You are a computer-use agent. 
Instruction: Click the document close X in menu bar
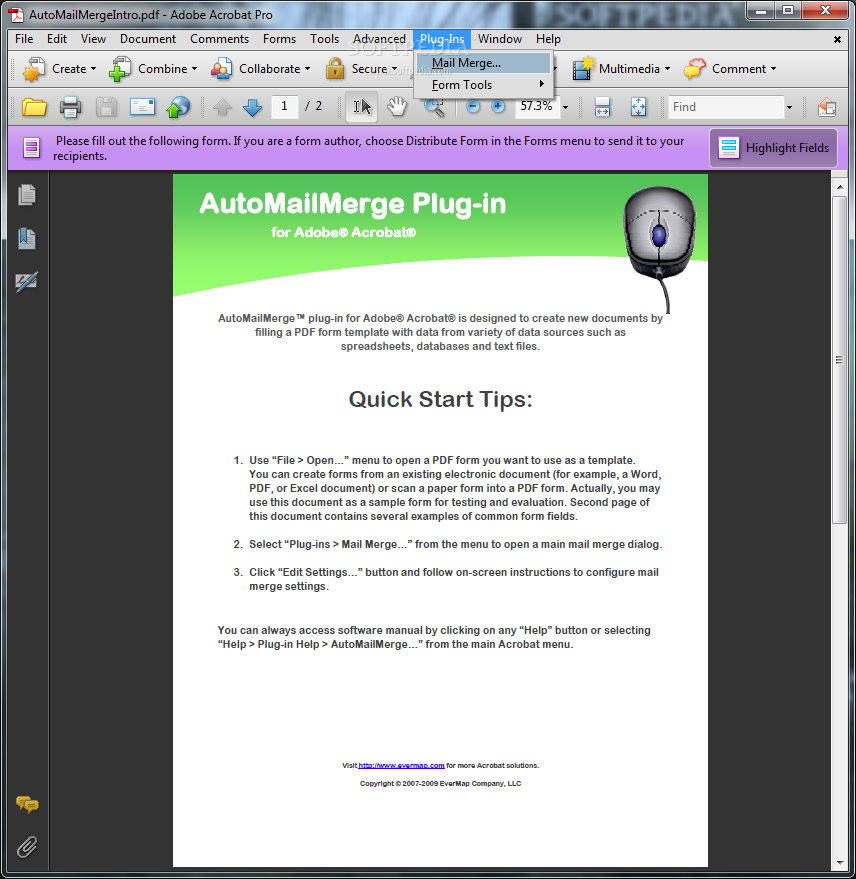[837, 39]
